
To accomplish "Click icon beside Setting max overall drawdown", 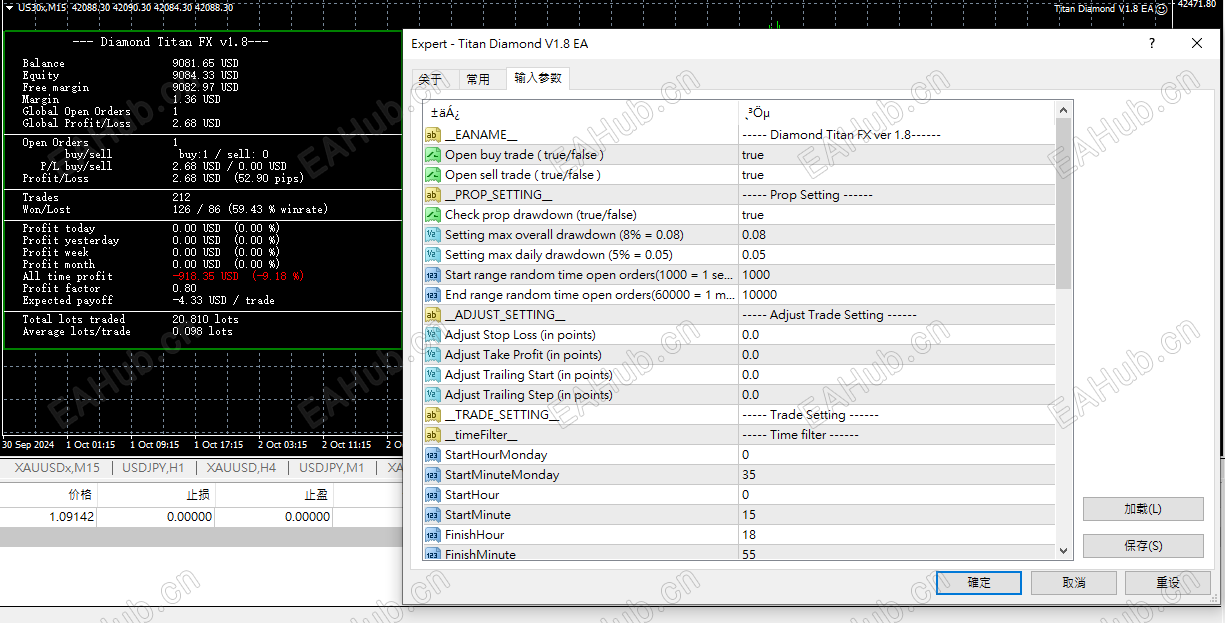I will [432, 235].
